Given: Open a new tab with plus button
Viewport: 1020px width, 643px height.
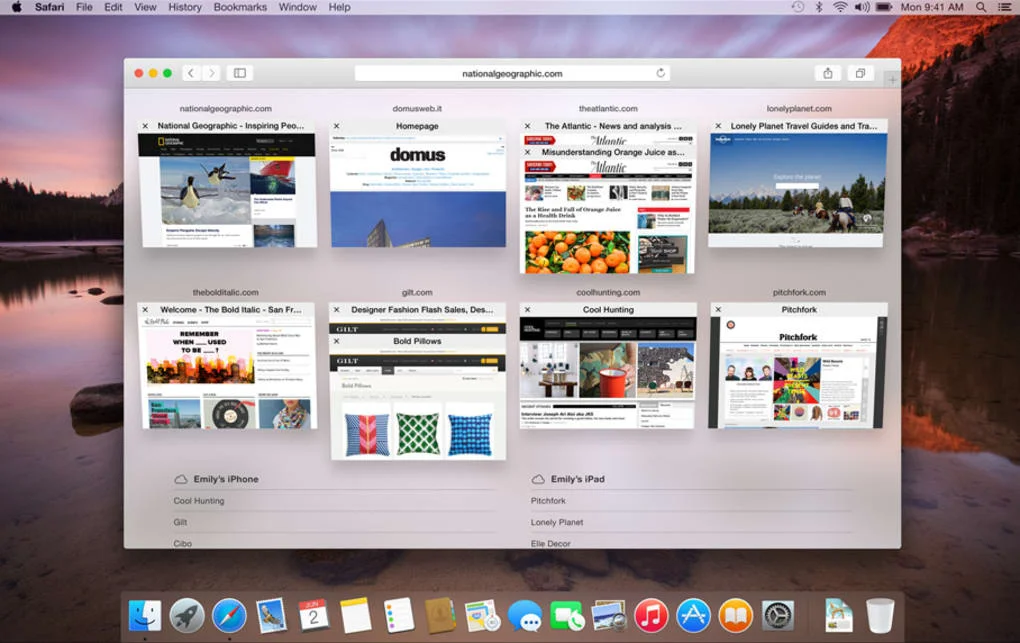Looking at the screenshot, I should click(x=892, y=80).
